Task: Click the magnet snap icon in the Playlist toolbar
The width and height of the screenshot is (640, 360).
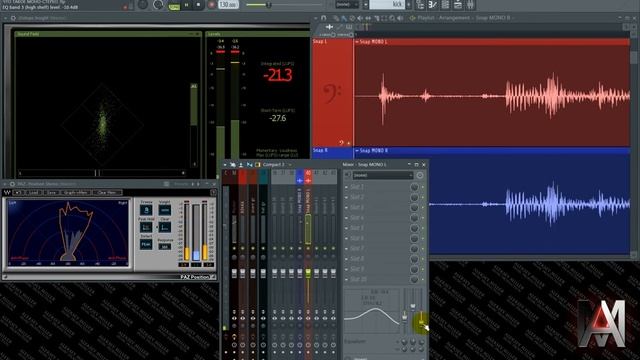Action: click(x=323, y=18)
